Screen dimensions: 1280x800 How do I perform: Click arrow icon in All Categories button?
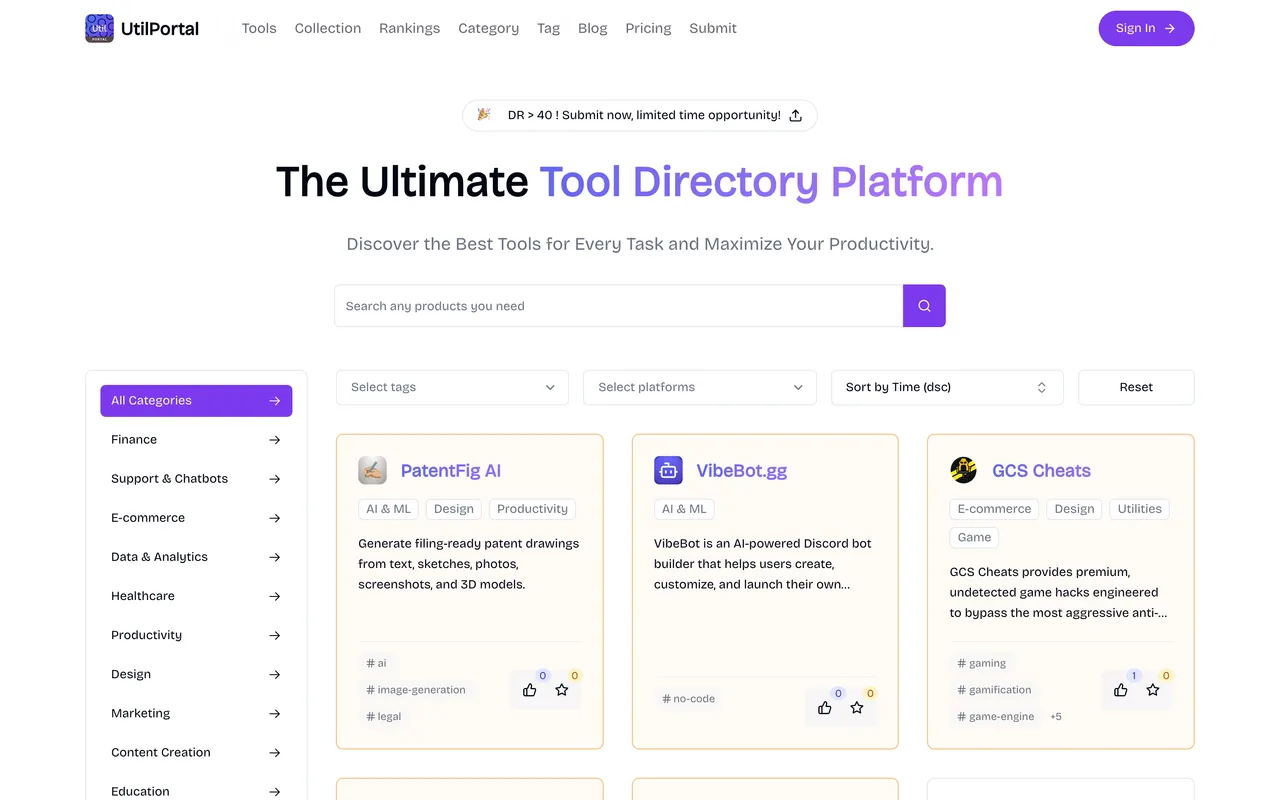tap(275, 401)
